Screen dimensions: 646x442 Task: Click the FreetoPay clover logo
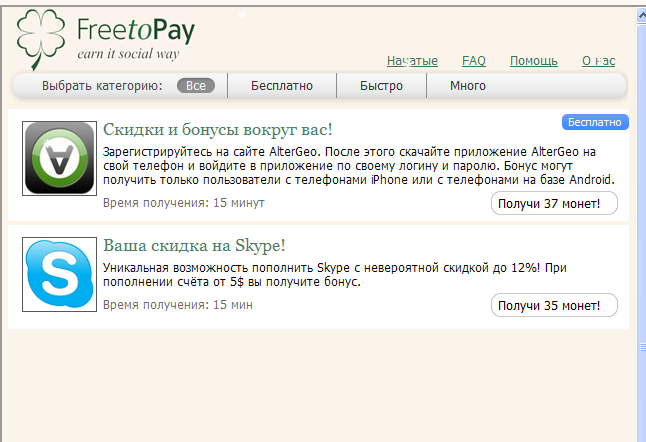click(41, 39)
